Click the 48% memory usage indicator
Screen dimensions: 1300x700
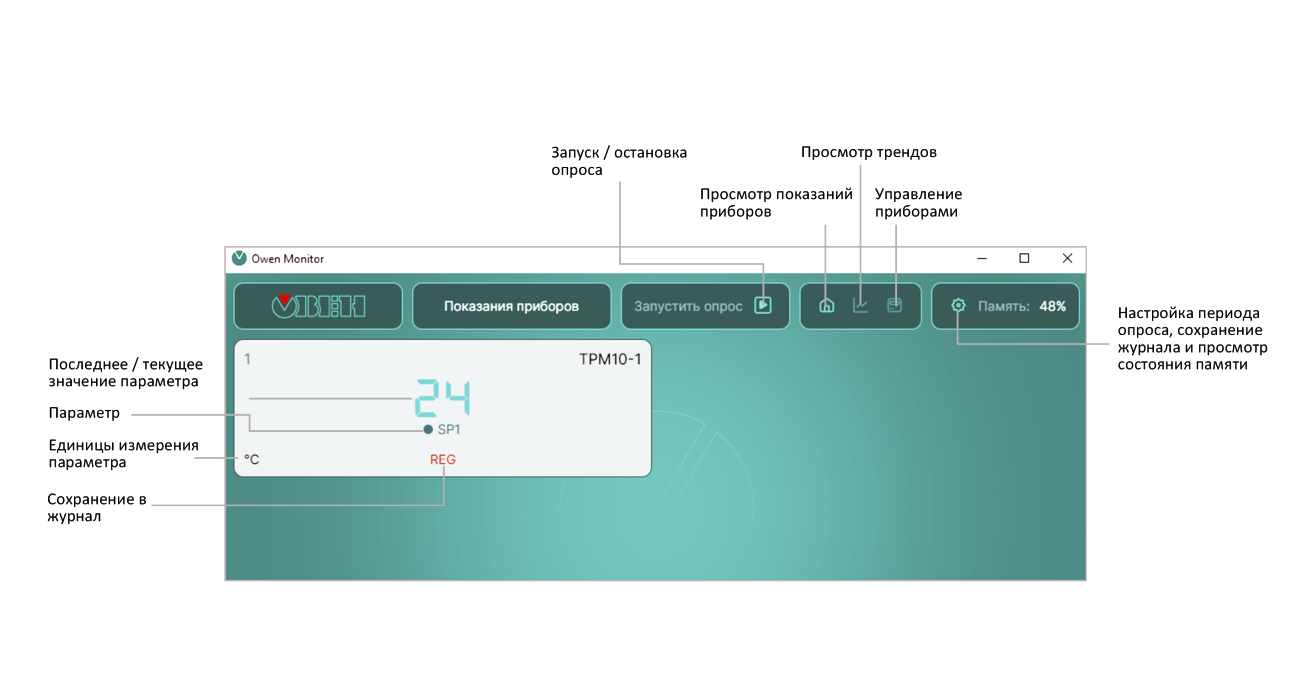(1053, 306)
